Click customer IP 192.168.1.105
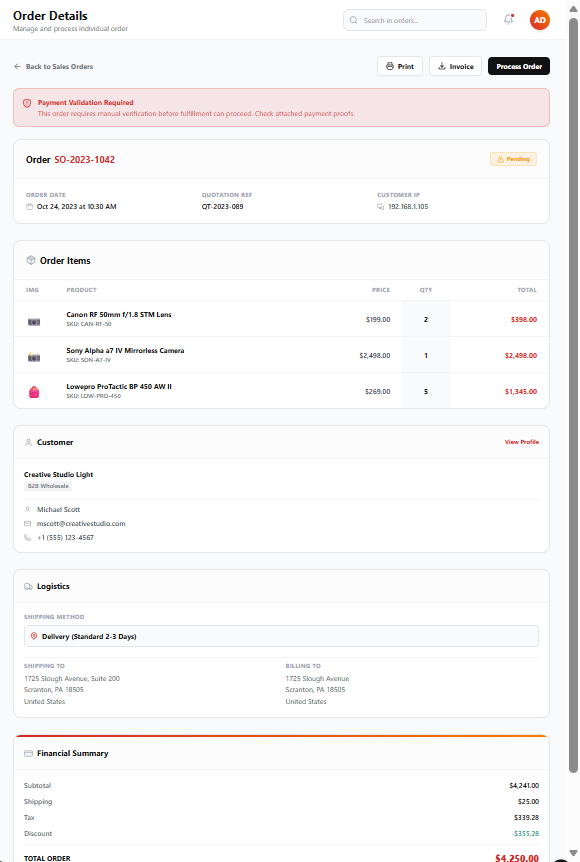Image resolution: width=580 pixels, height=862 pixels. (408, 207)
